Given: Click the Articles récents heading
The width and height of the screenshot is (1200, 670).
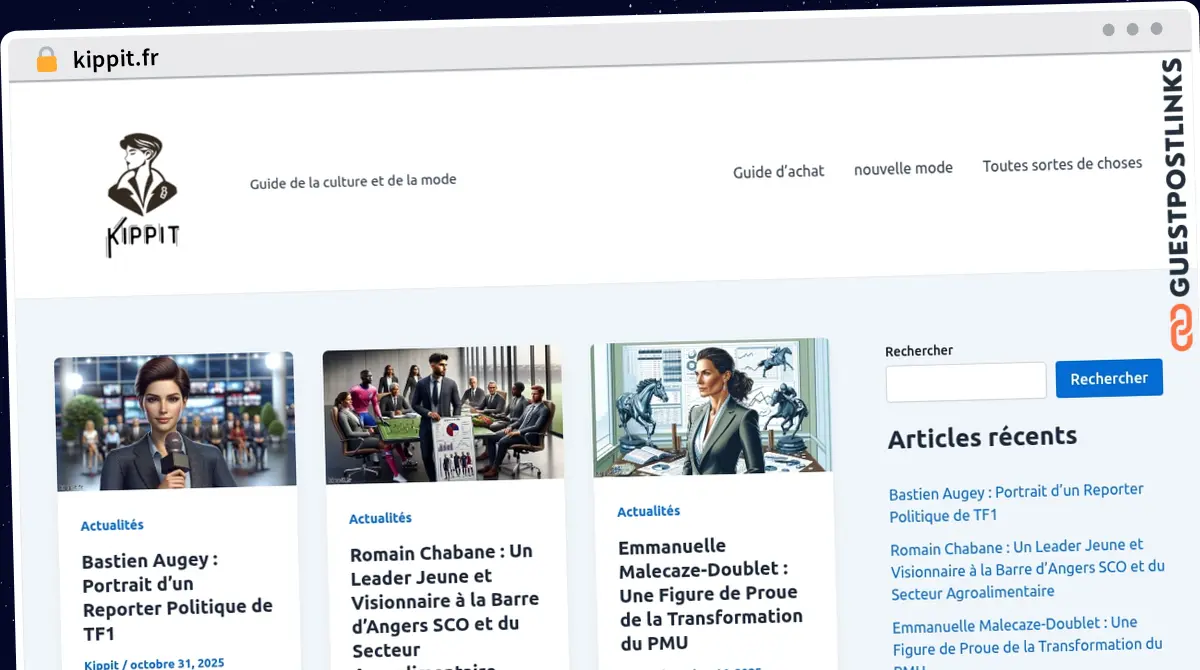Looking at the screenshot, I should (982, 437).
